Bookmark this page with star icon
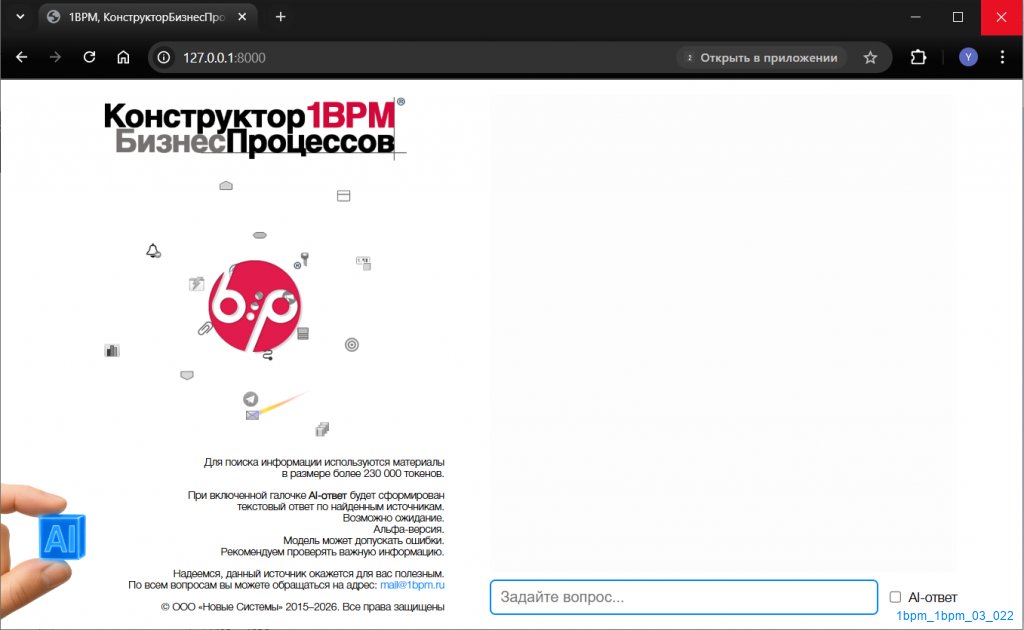This screenshot has width=1024, height=630. [x=870, y=58]
